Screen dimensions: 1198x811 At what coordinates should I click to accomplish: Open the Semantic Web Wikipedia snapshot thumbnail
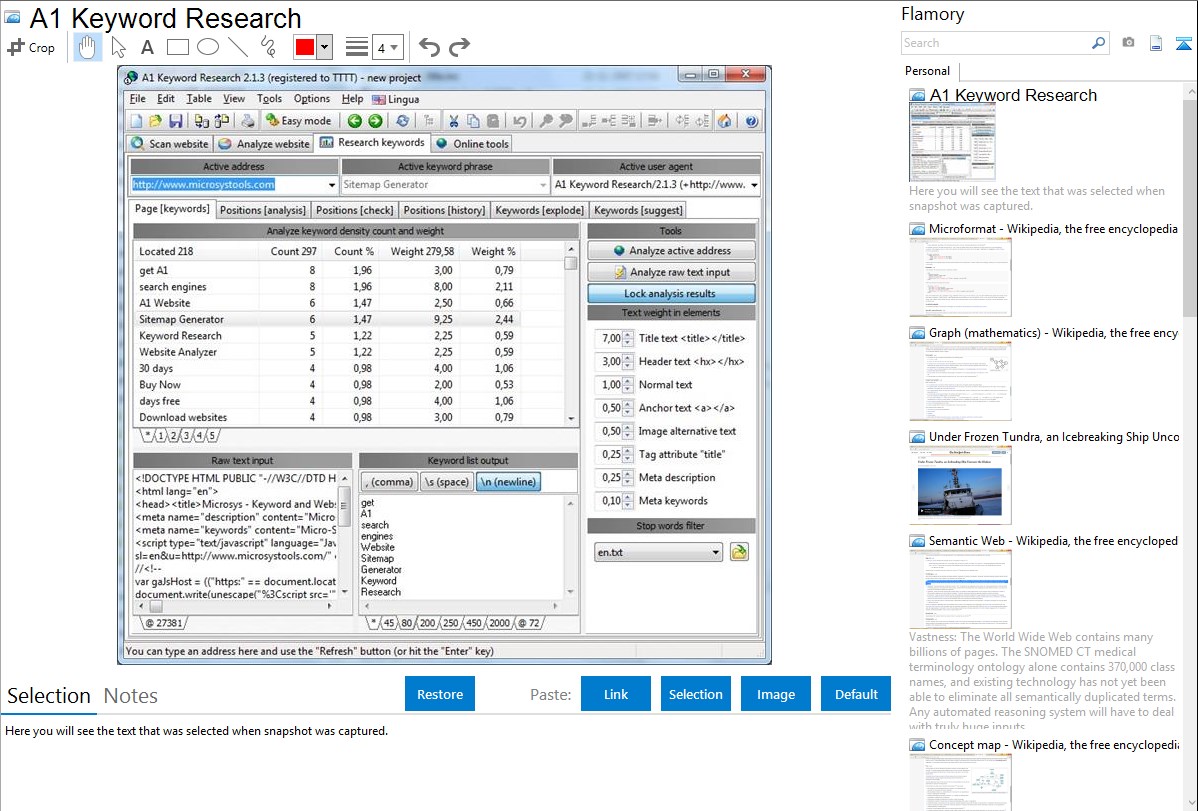(x=960, y=589)
